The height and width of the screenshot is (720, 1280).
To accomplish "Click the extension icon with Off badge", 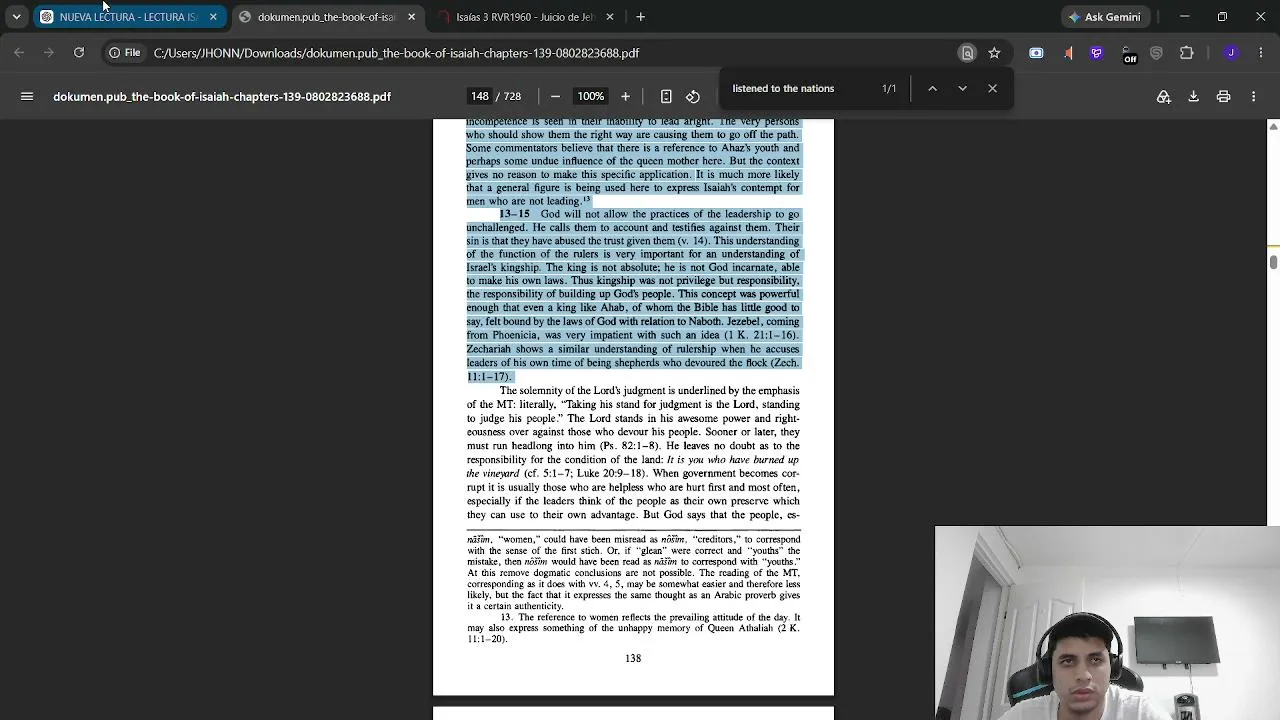I will 1128,54.
